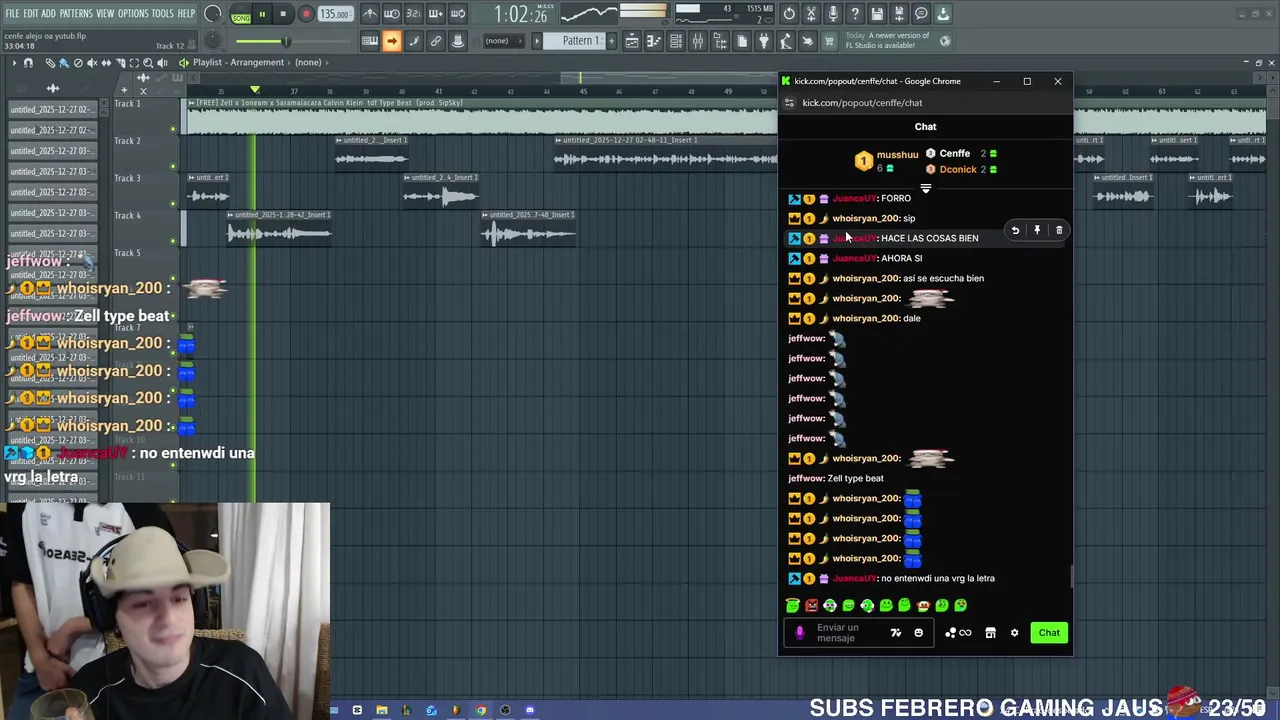Toggle the PAT/SONG mode switch
The width and height of the screenshot is (1280, 720).
coord(241,14)
